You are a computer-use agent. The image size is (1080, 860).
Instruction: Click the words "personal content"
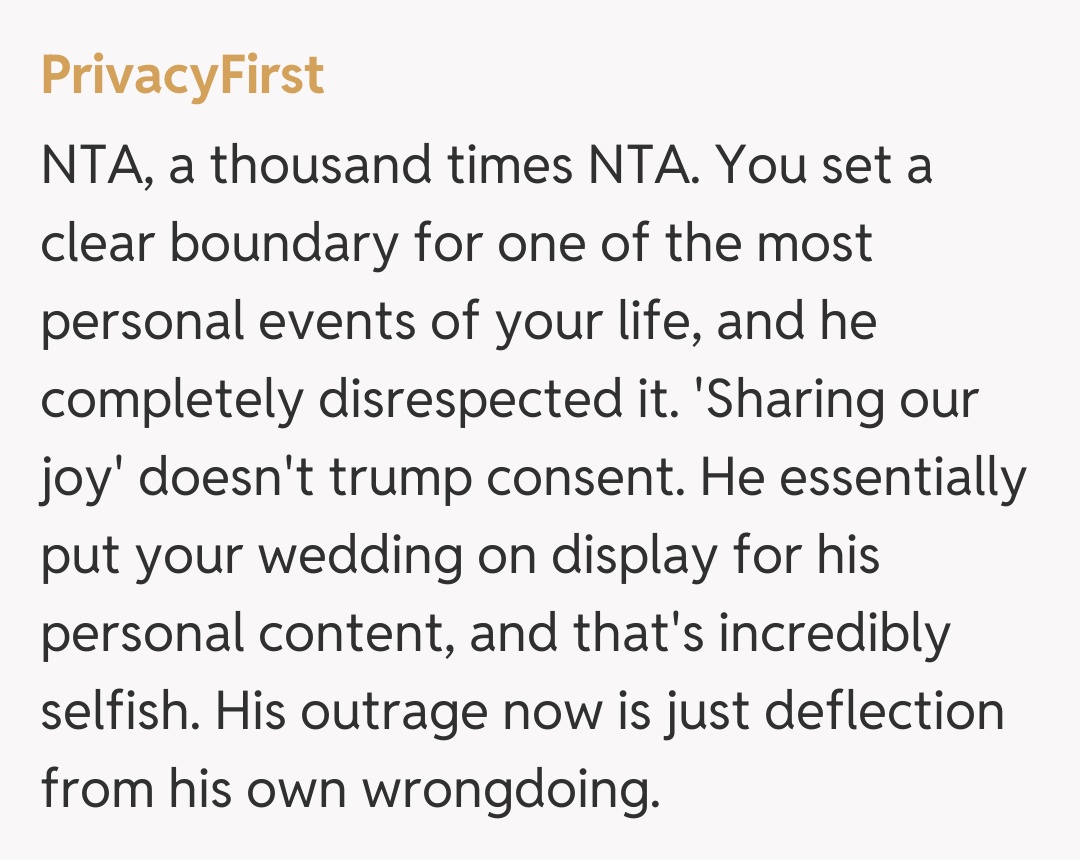coord(241,635)
